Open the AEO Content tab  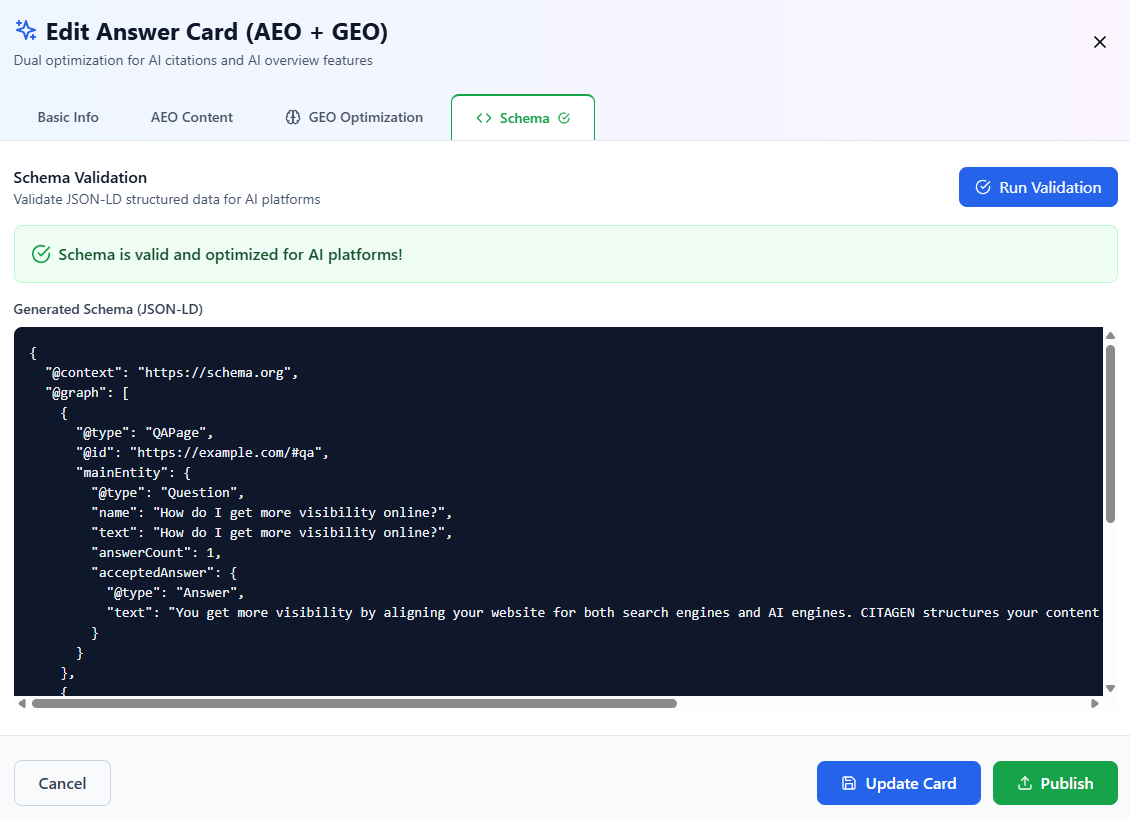pyautogui.click(x=191, y=117)
